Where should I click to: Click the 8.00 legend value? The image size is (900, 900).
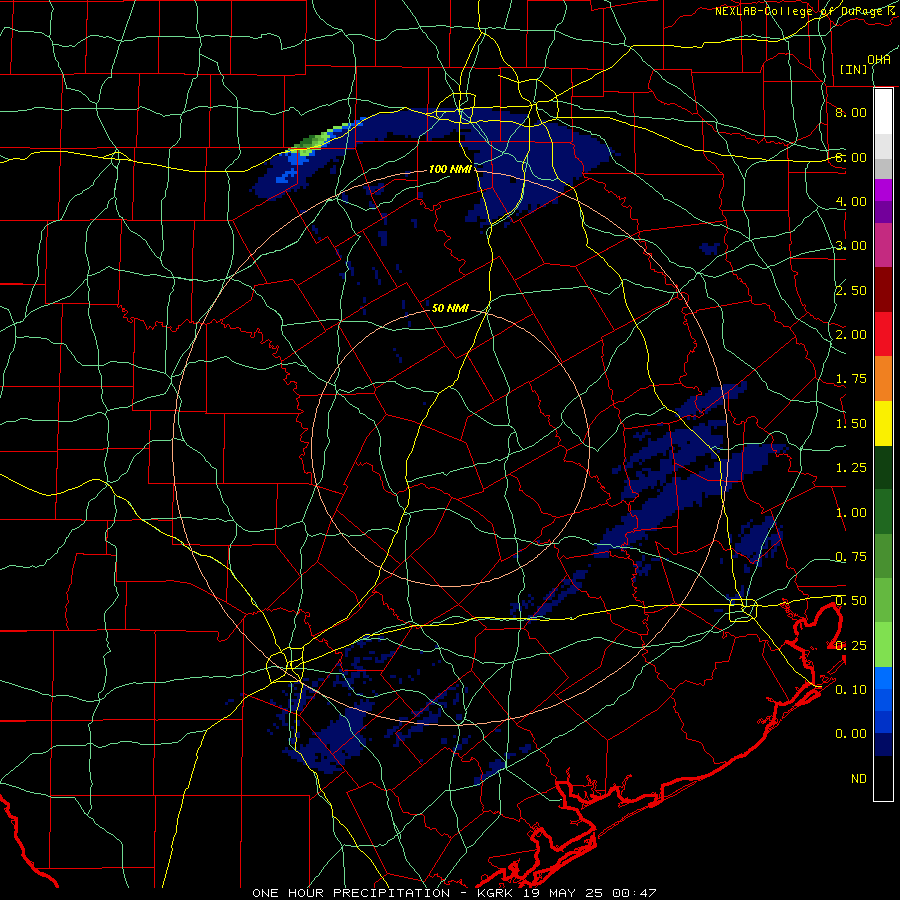pos(851,112)
